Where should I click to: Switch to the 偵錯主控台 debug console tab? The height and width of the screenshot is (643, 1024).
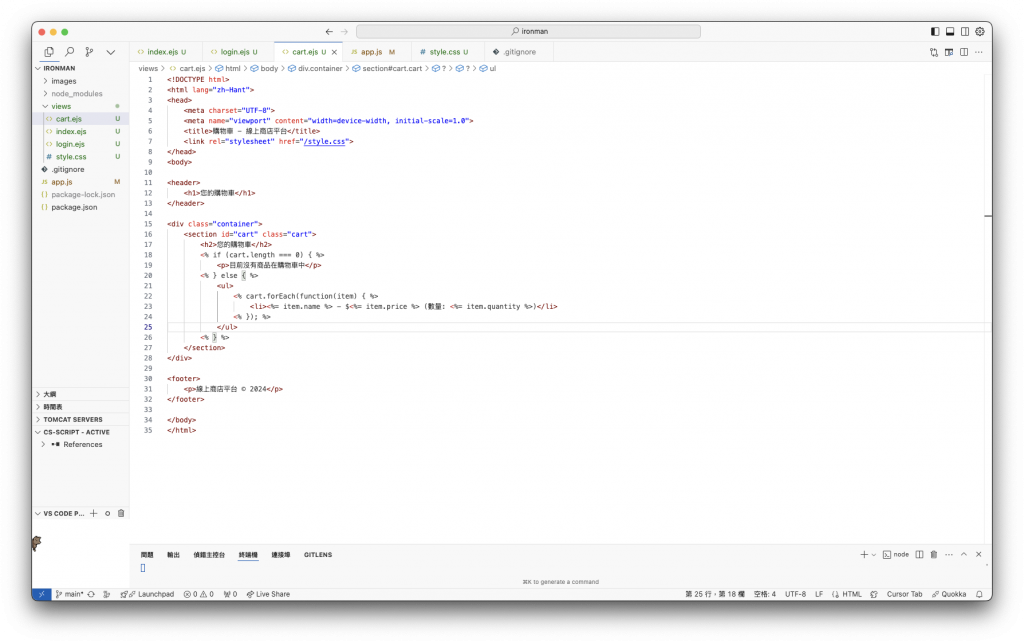[209, 555]
